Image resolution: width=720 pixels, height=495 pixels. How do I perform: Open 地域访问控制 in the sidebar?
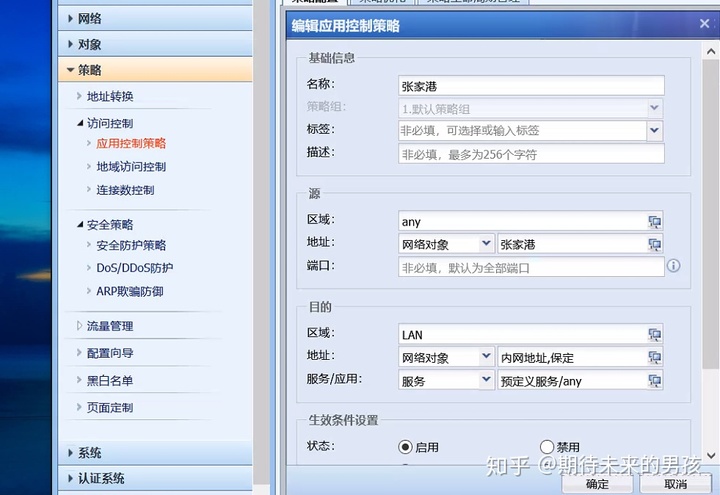[131, 167]
